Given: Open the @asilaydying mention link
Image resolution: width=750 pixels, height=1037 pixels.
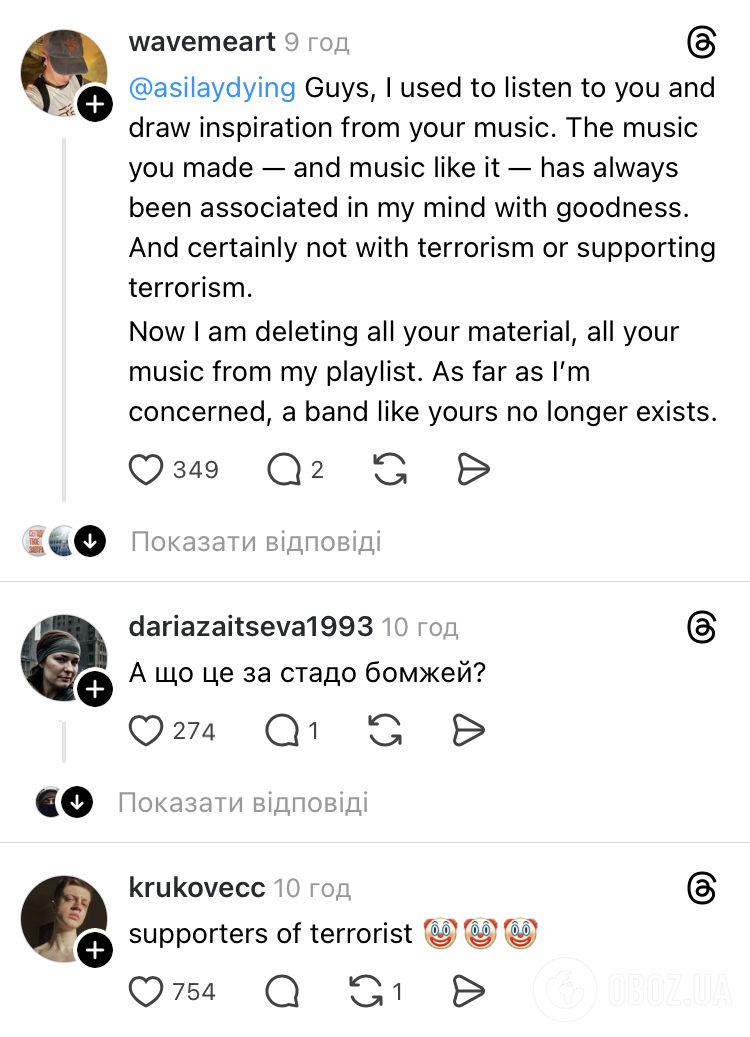Looking at the screenshot, I should coord(212,88).
